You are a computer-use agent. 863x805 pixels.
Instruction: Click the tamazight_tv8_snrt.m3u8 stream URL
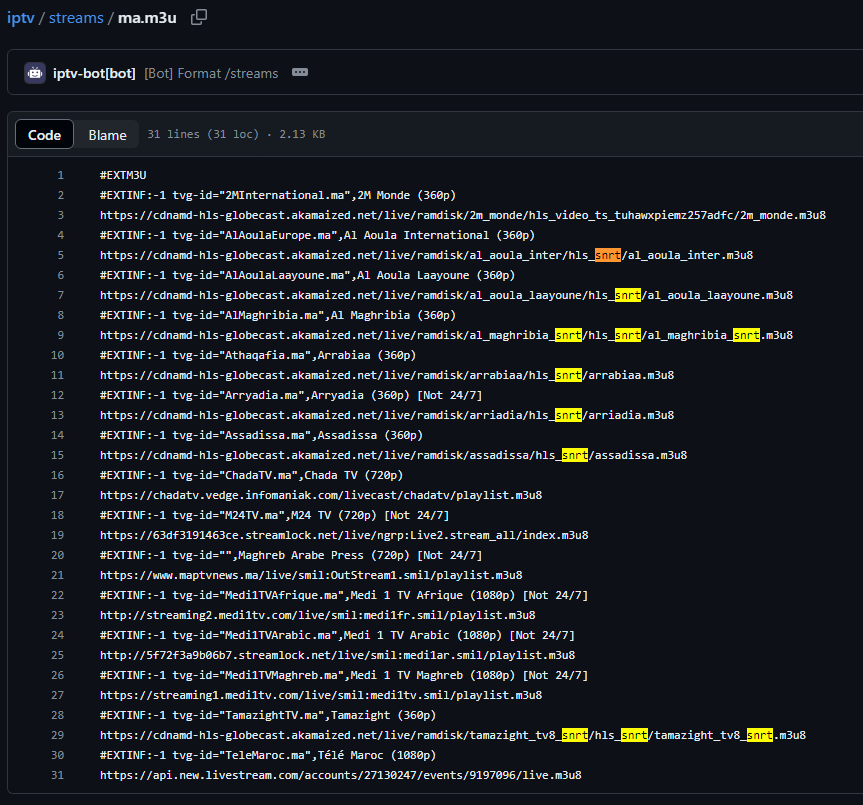point(453,735)
